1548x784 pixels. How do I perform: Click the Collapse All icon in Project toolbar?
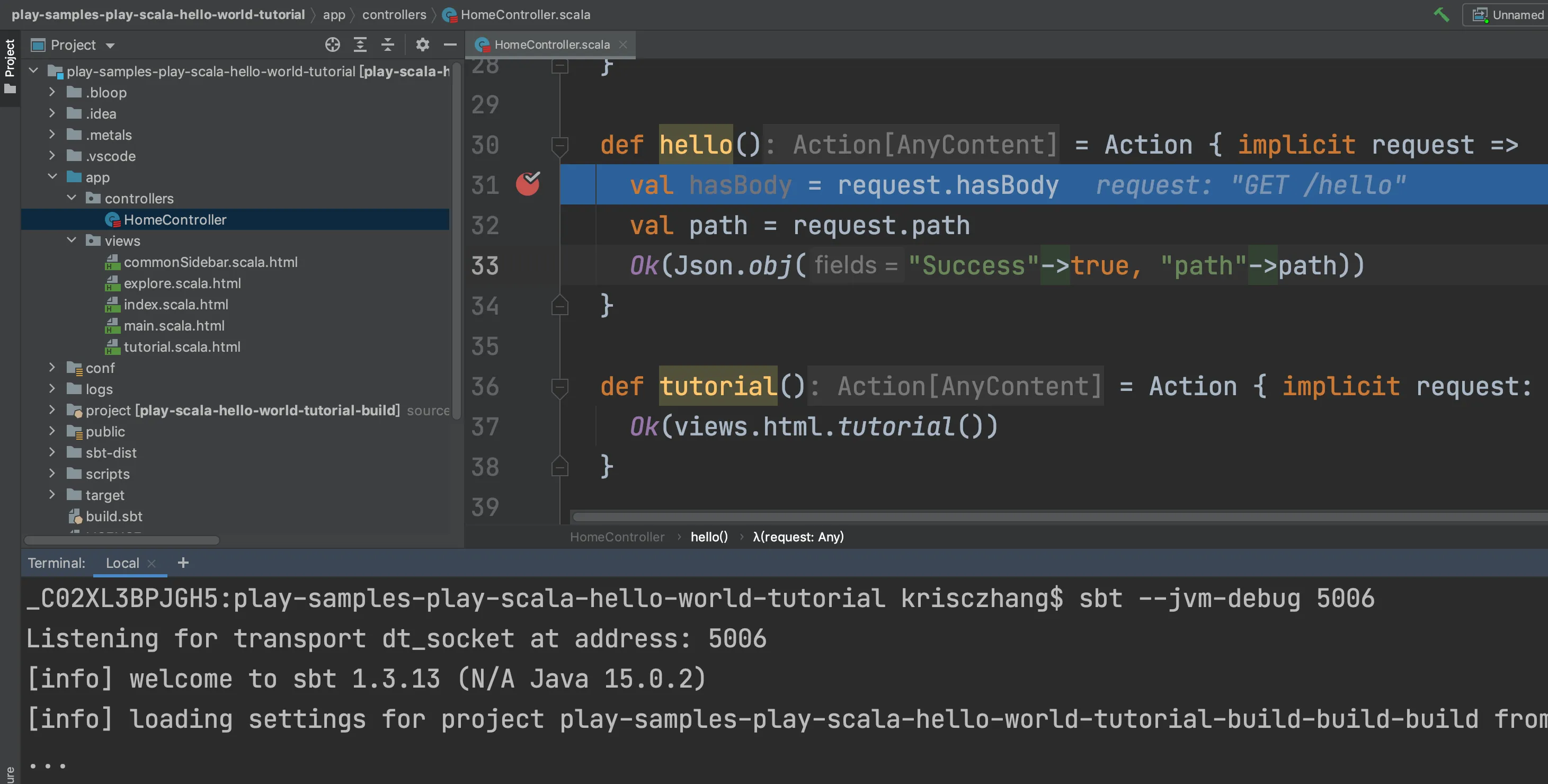[388, 44]
